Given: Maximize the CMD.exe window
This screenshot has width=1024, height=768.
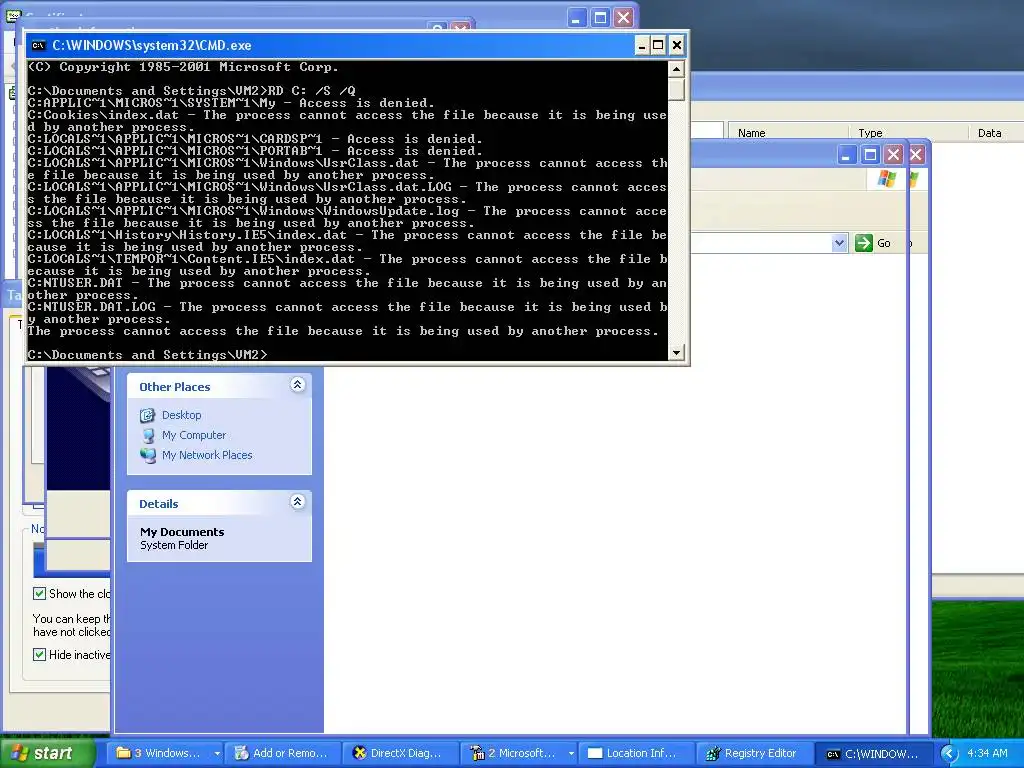Looking at the screenshot, I should pos(658,45).
